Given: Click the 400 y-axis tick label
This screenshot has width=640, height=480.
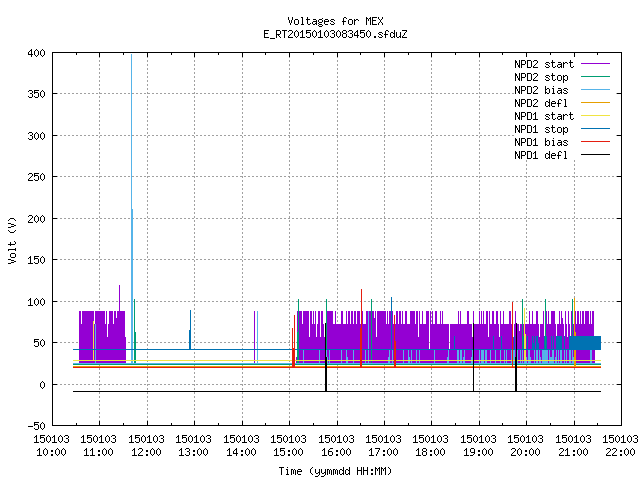Looking at the screenshot, I should coord(36,53).
